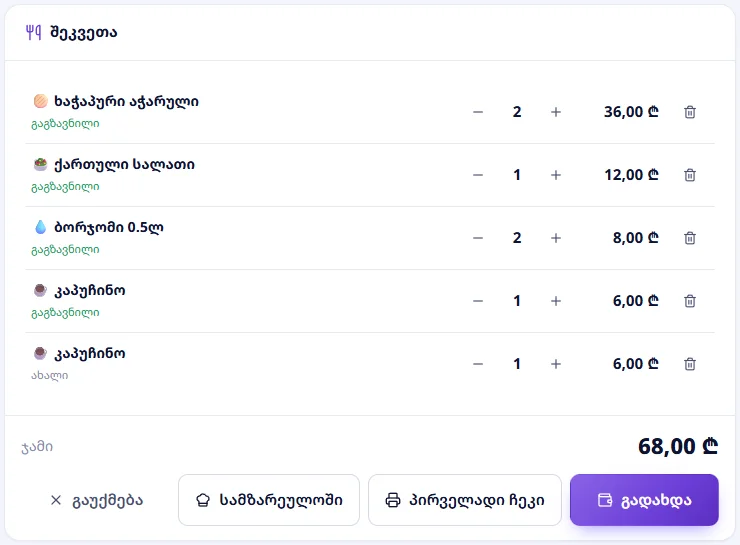740x545 pixels.
Task: Decrease ბორჯომი 0.5ლ quantity with minus
Action: point(478,238)
